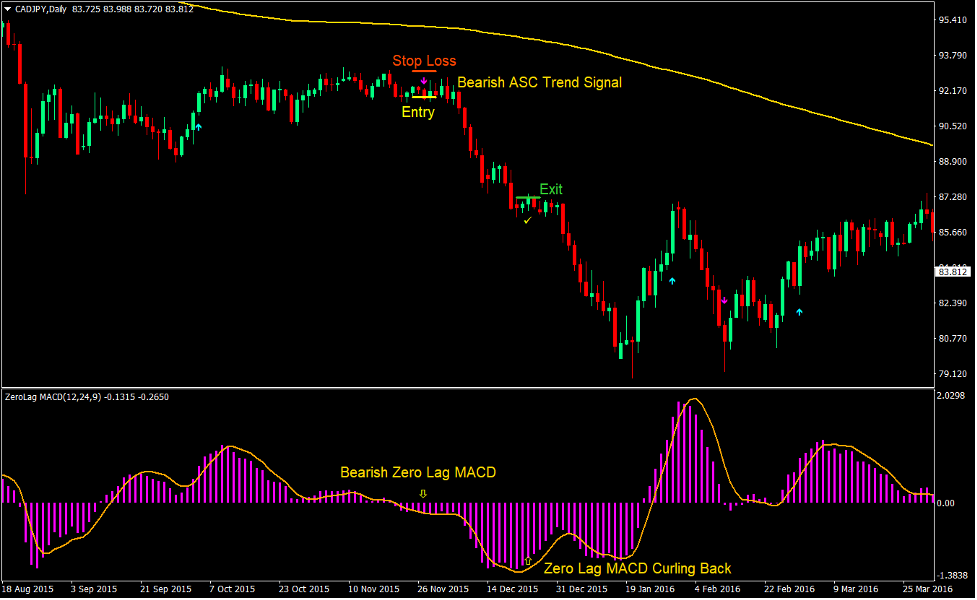Click the 23 Oct 2015 date label
Image resolution: width=977 pixels, height=600 pixels.
click(304, 589)
